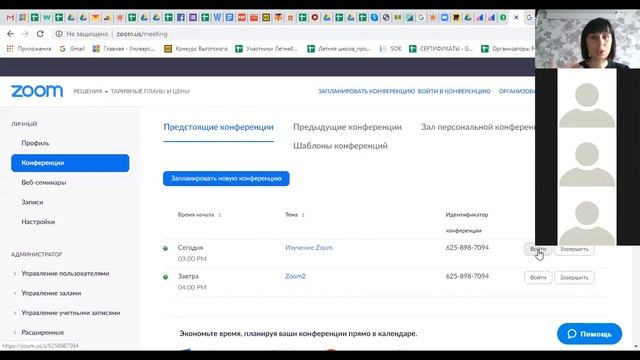Click Завершить for the Изучение Zoom meeting
The width and height of the screenshot is (640, 360).
[574, 249]
